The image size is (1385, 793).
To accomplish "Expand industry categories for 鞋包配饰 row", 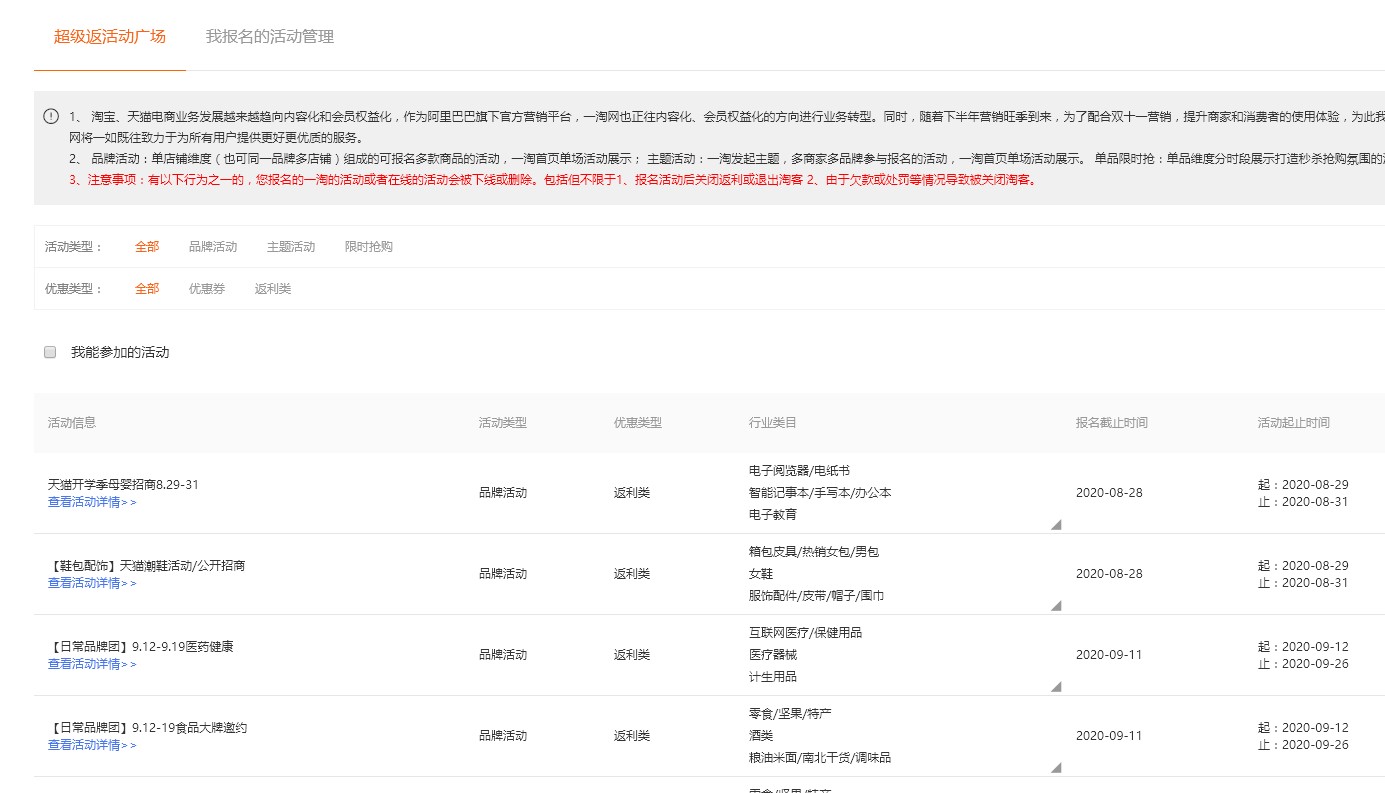I will pos(1054,605).
